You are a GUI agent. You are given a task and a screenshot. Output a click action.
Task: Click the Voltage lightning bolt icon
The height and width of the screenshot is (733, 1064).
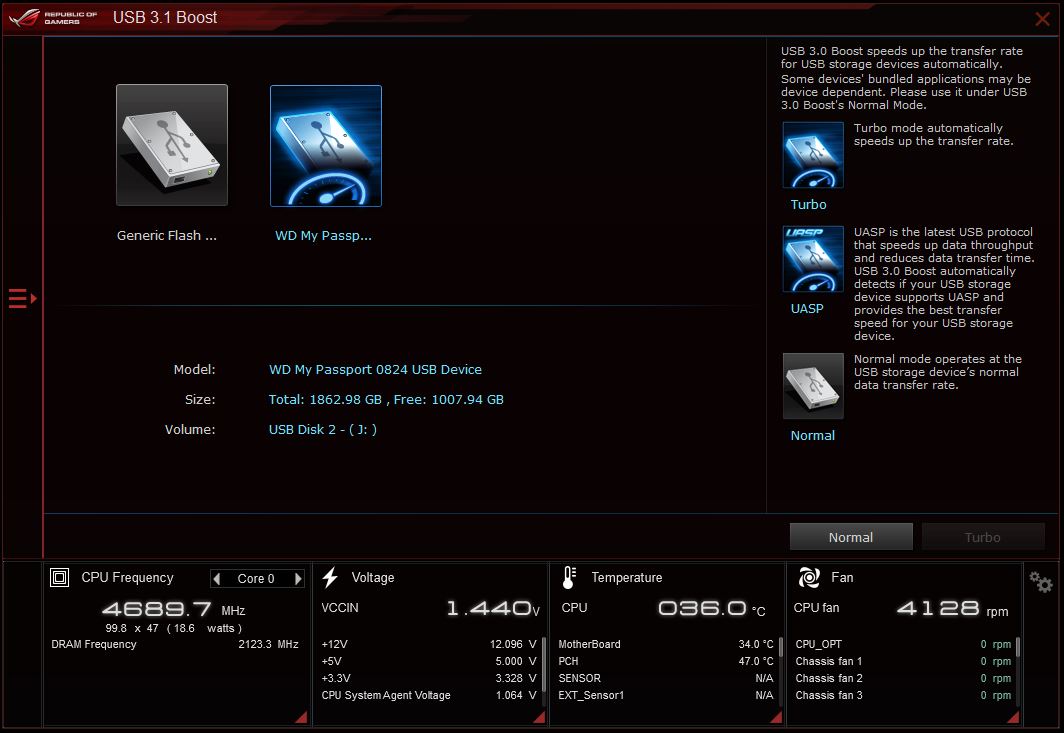point(330,577)
